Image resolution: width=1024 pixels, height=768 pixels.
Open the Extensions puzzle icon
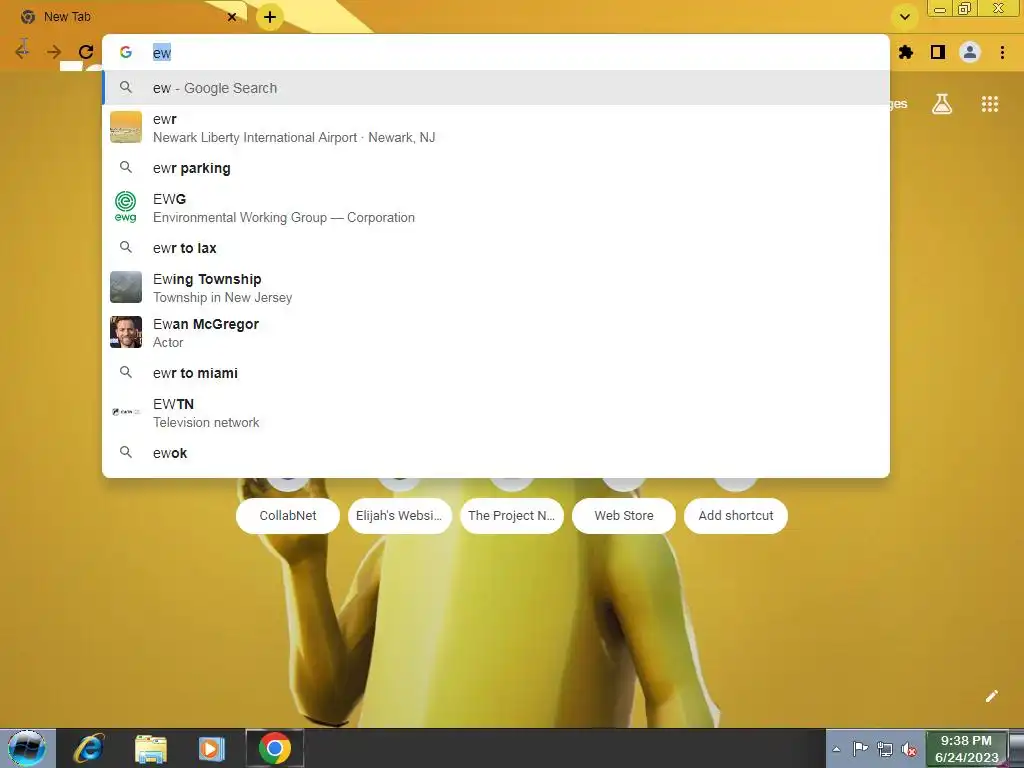(905, 52)
